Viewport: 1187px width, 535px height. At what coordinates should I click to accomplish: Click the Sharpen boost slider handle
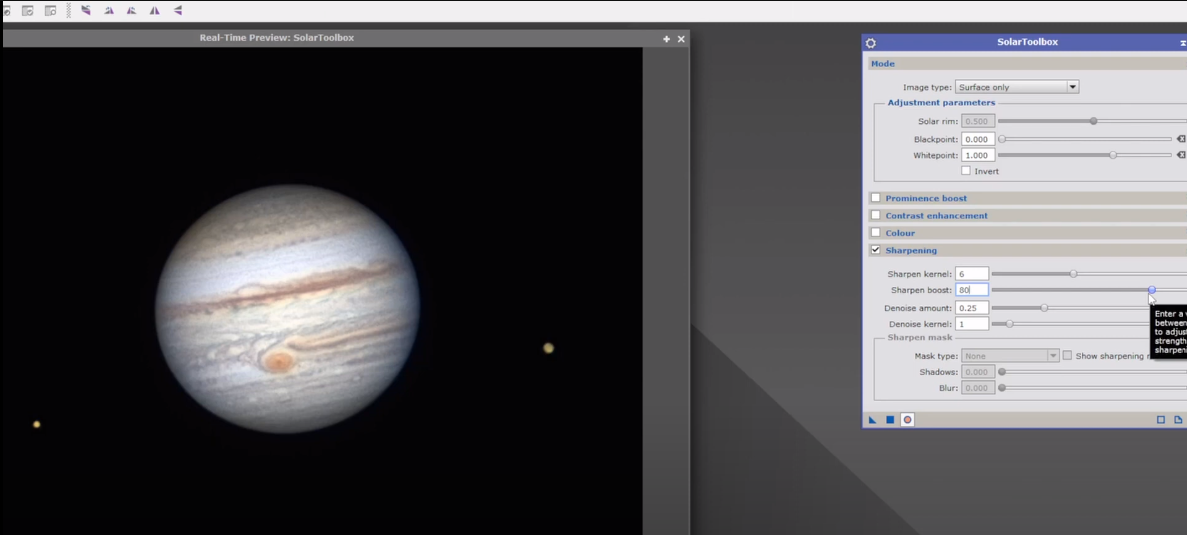tap(1151, 290)
